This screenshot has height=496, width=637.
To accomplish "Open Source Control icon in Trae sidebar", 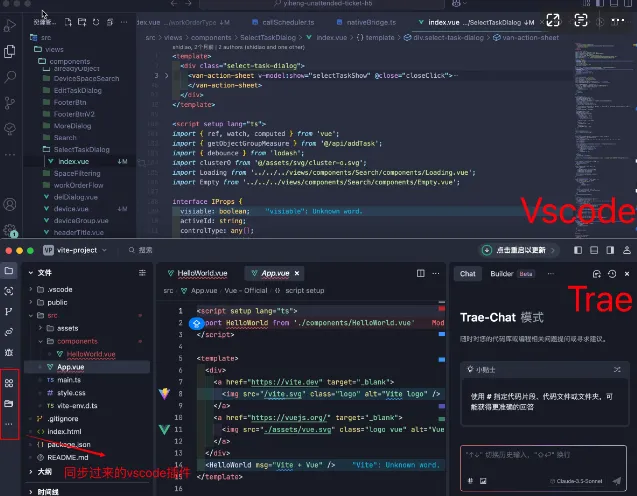I will [9, 312].
